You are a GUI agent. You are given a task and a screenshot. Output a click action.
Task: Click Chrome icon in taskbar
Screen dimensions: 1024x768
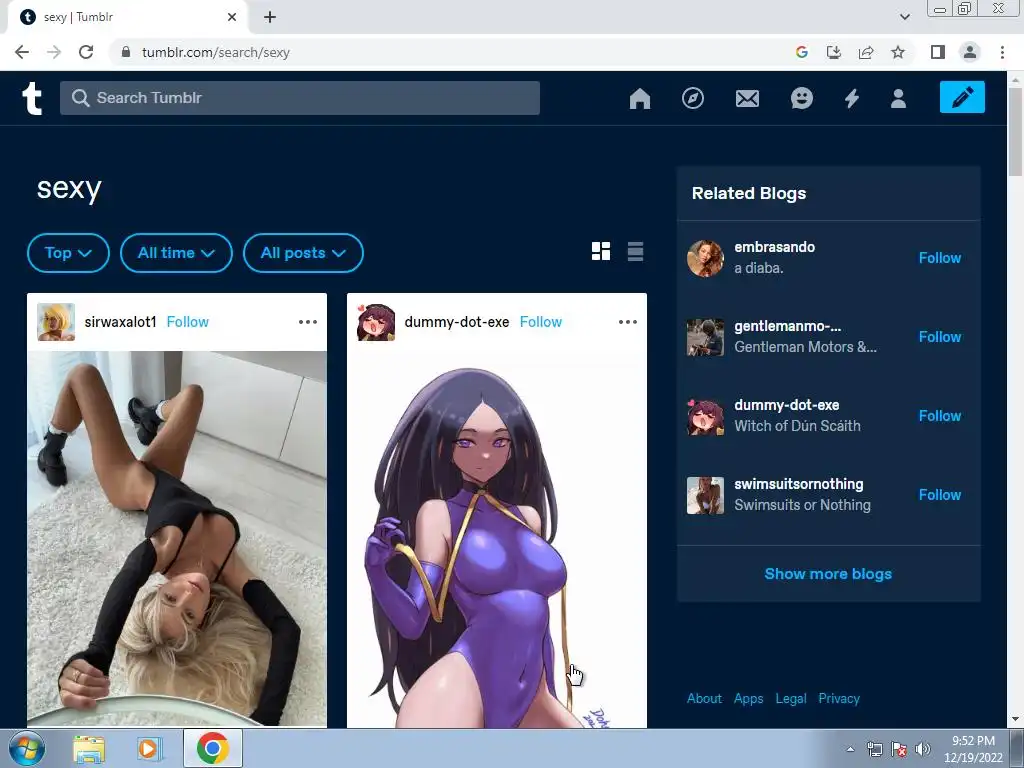(x=212, y=748)
